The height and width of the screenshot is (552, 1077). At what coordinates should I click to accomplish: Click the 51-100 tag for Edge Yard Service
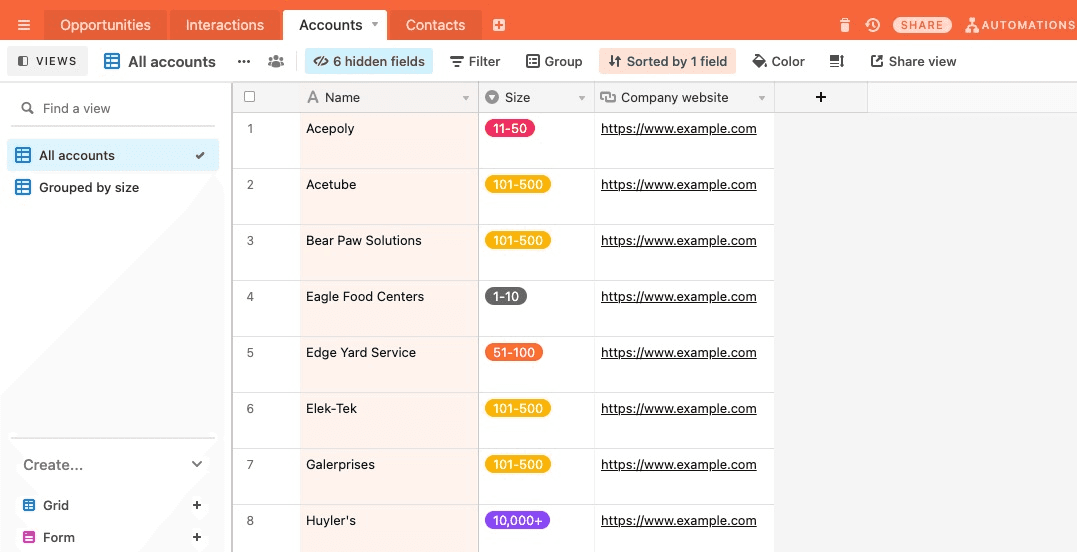coord(514,352)
